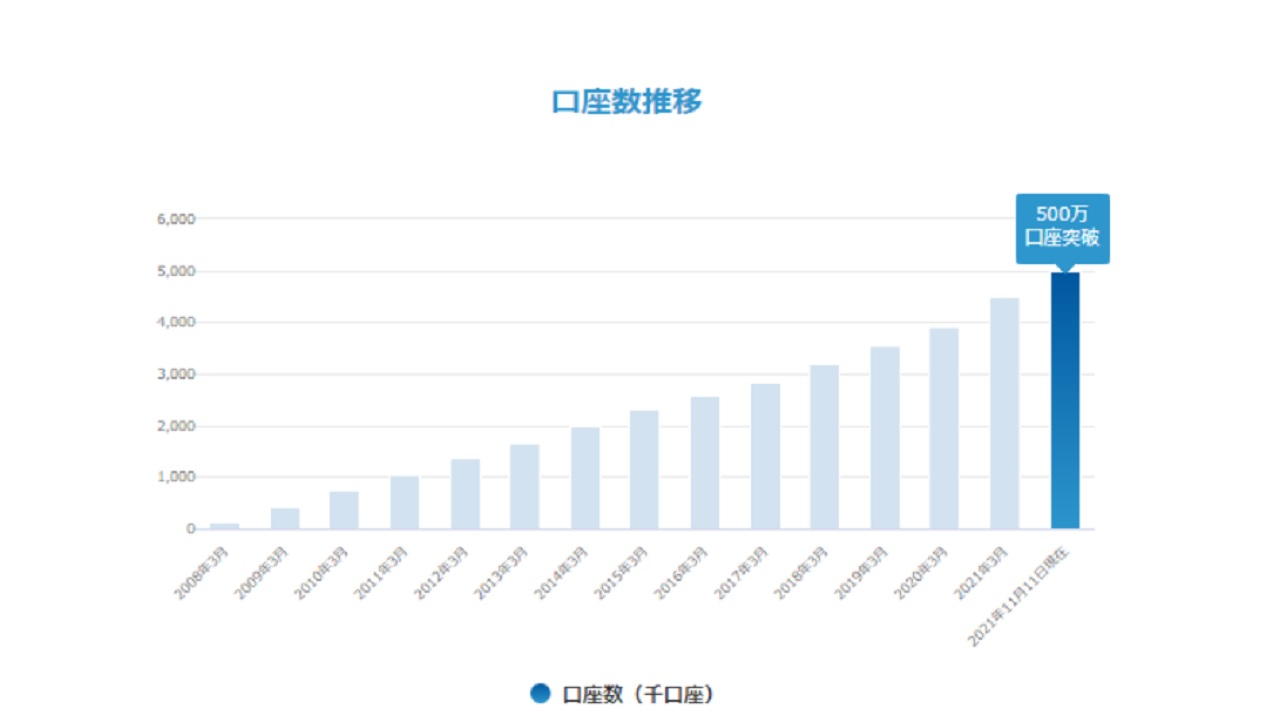Click the blue legend circle icon
The width and height of the screenshot is (1280, 722).
click(540, 692)
